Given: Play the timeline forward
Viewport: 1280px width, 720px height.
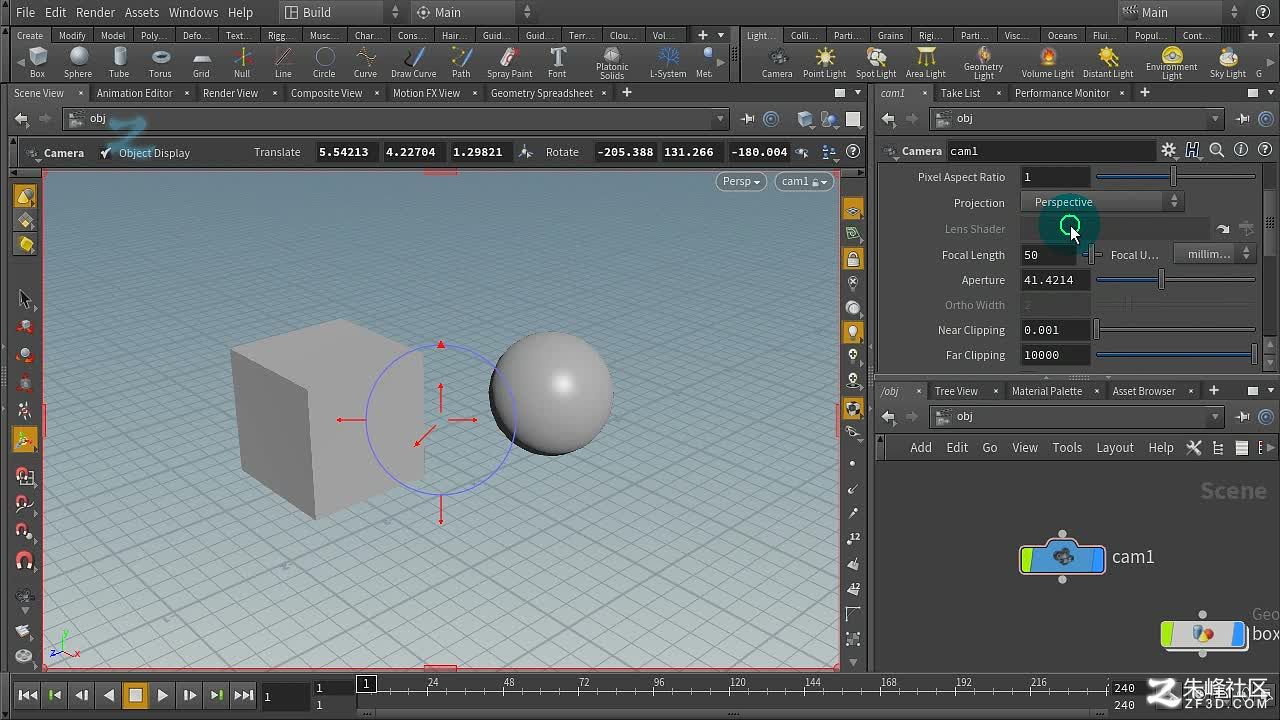Looking at the screenshot, I should 162,695.
